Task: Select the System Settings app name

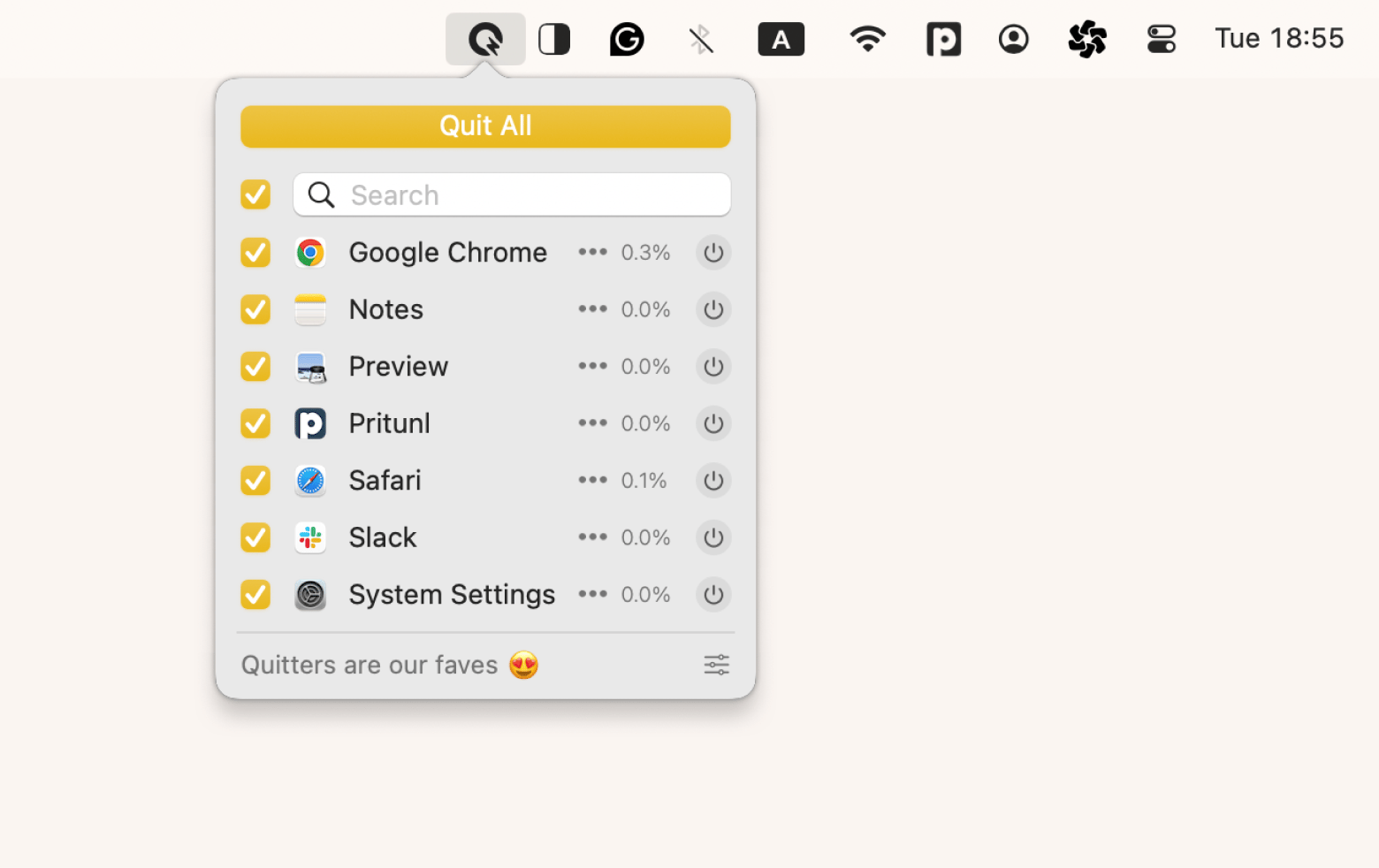Action: click(453, 595)
